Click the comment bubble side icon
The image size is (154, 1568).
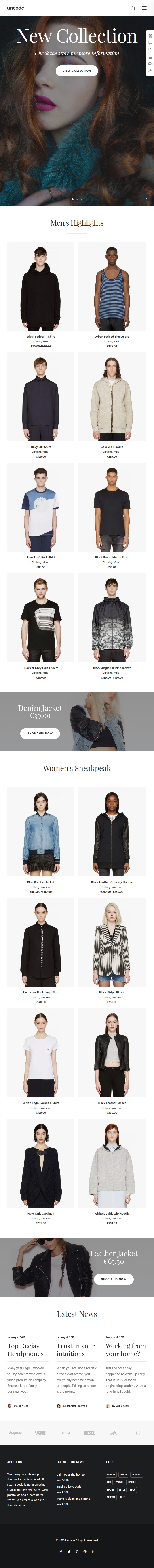(150, 43)
